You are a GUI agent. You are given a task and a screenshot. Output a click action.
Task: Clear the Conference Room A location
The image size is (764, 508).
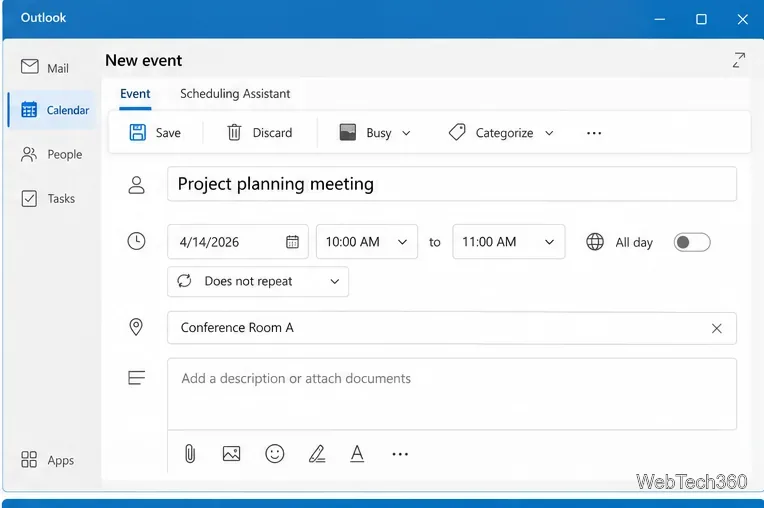[x=716, y=328]
